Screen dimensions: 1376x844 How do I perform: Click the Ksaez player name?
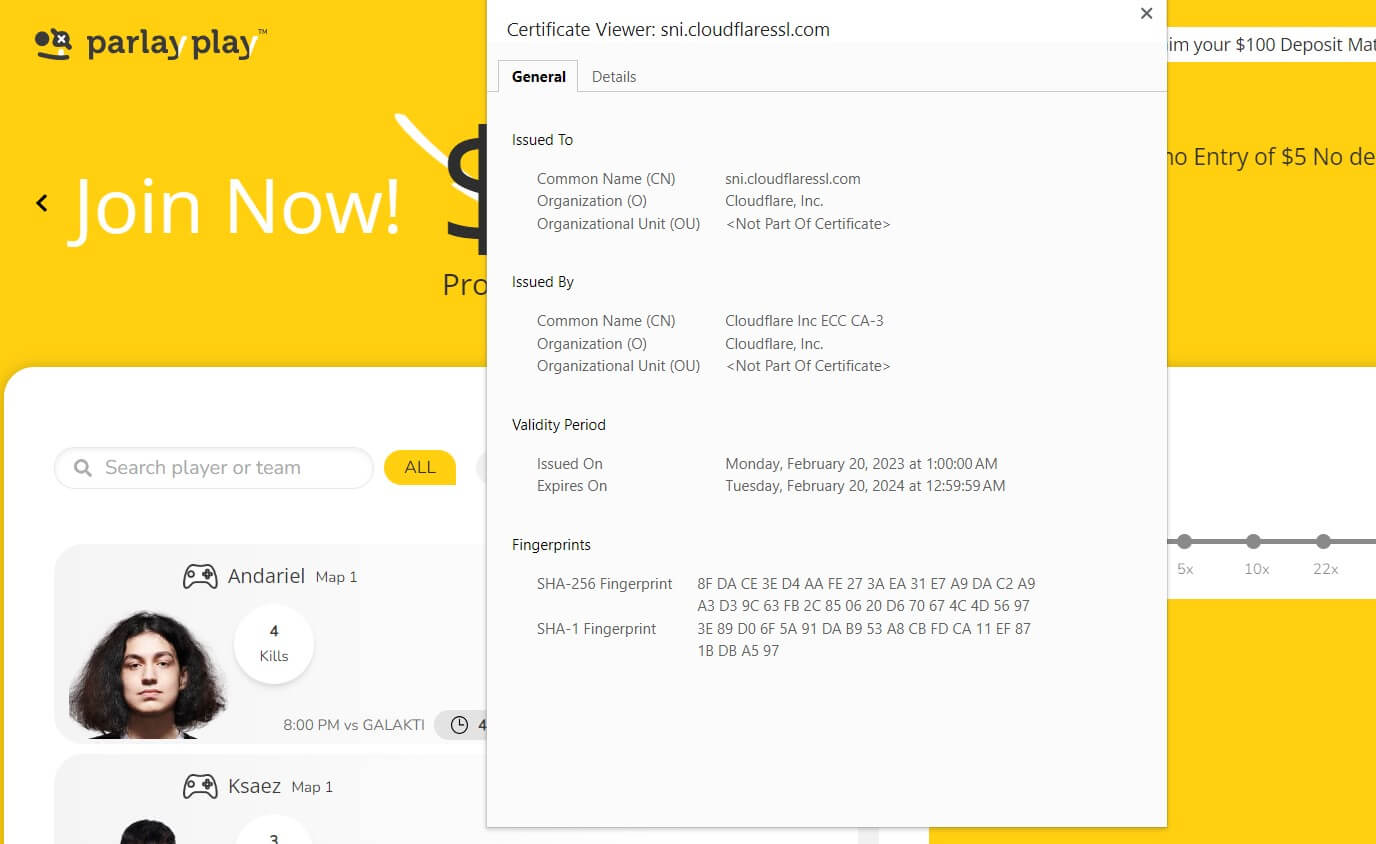[254, 786]
